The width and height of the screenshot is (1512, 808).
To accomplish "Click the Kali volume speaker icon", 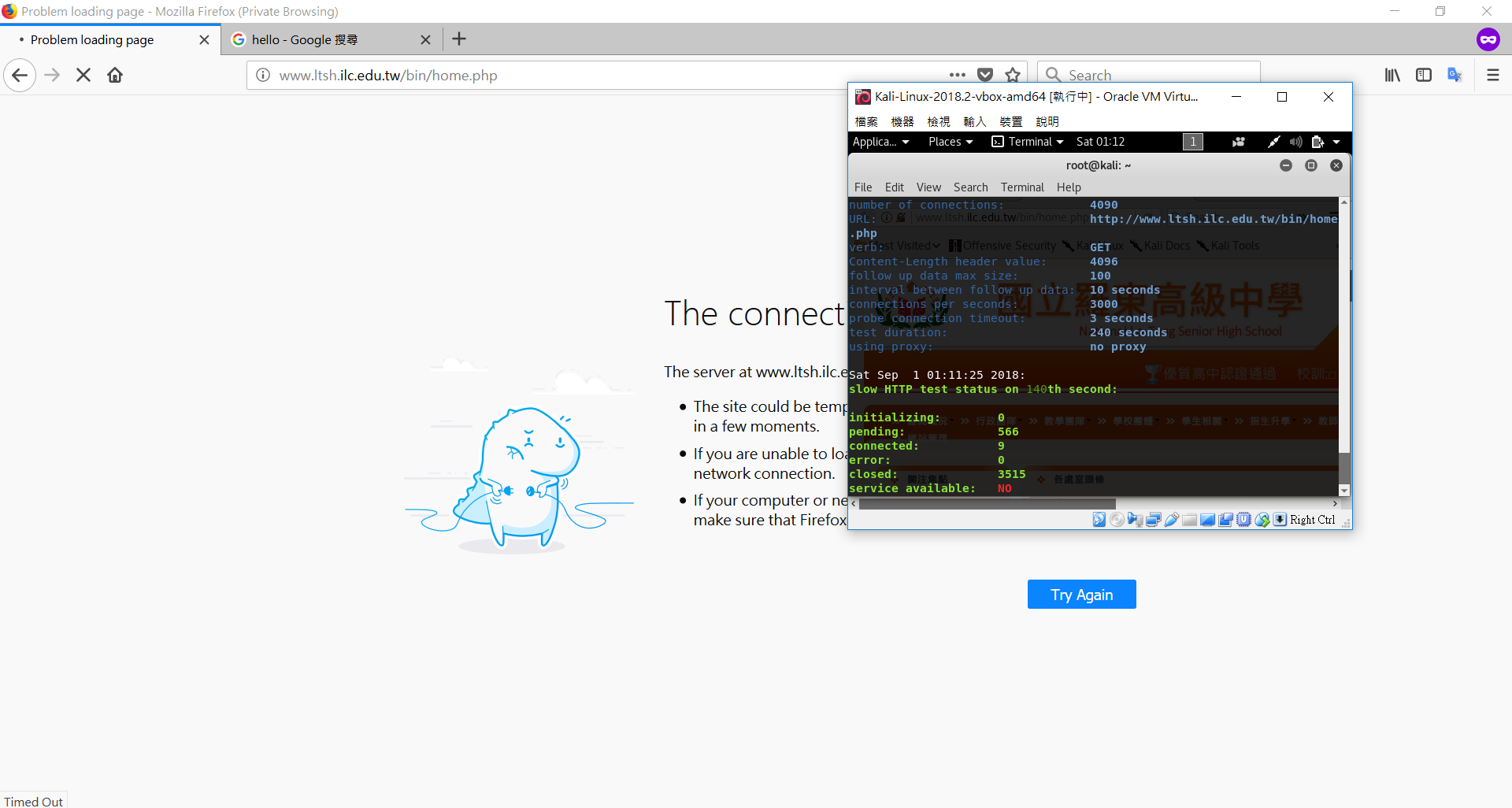I will 1295,142.
